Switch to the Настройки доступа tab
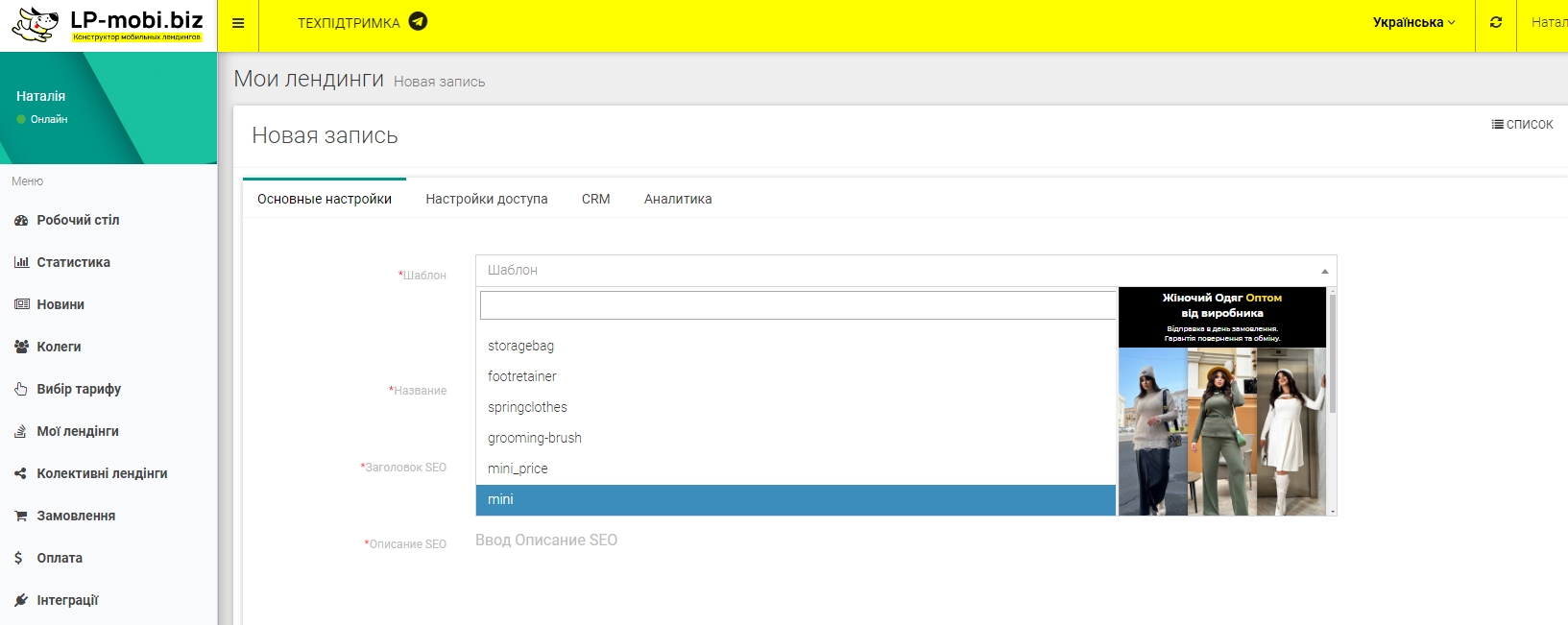 pos(486,199)
